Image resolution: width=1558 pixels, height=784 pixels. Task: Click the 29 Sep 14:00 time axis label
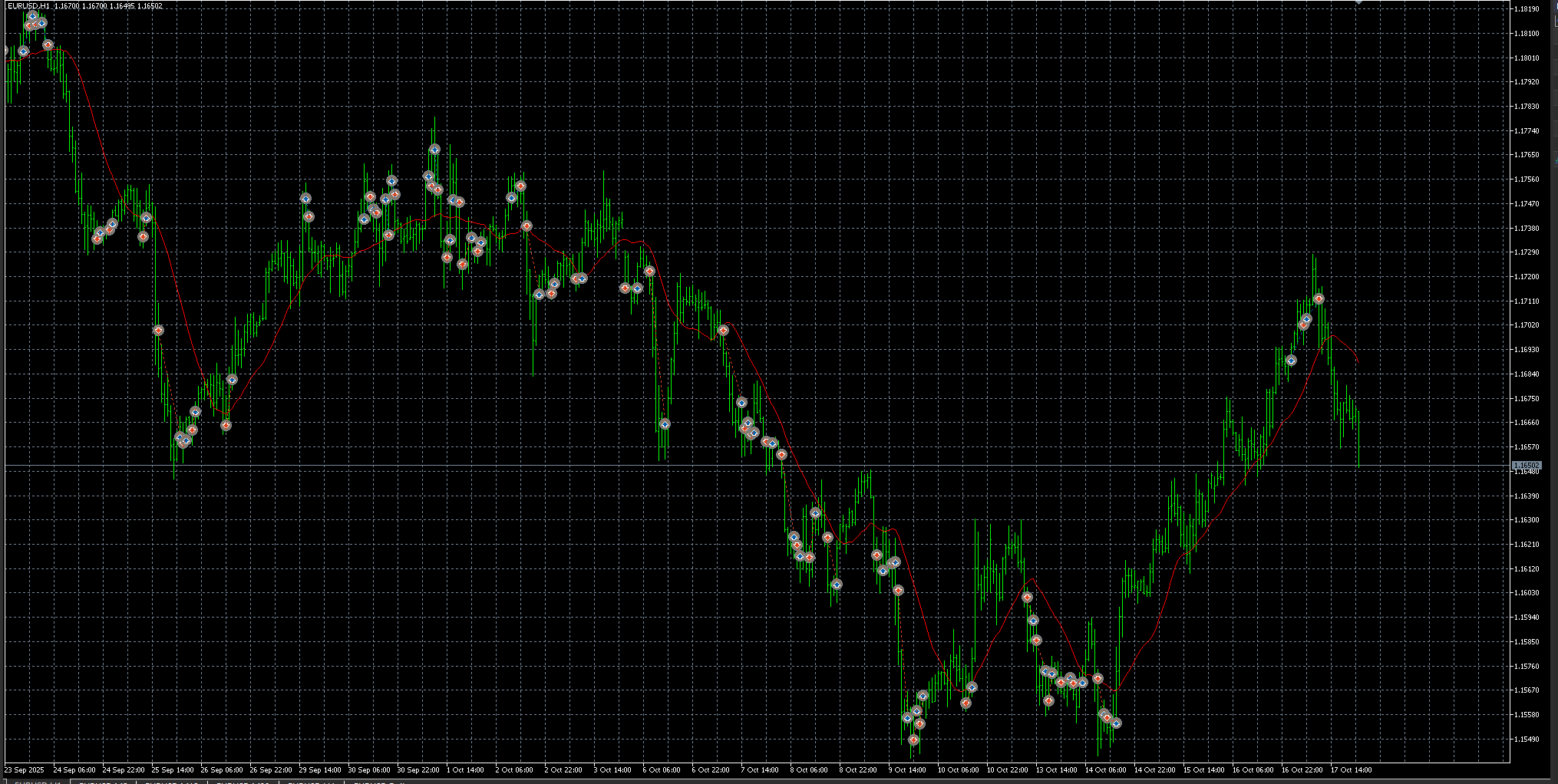[320, 769]
